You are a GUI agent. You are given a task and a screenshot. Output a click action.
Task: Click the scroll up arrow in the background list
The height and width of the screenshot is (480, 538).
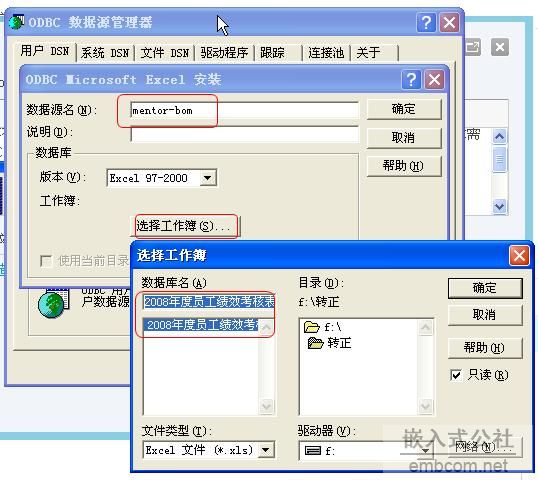click(499, 137)
